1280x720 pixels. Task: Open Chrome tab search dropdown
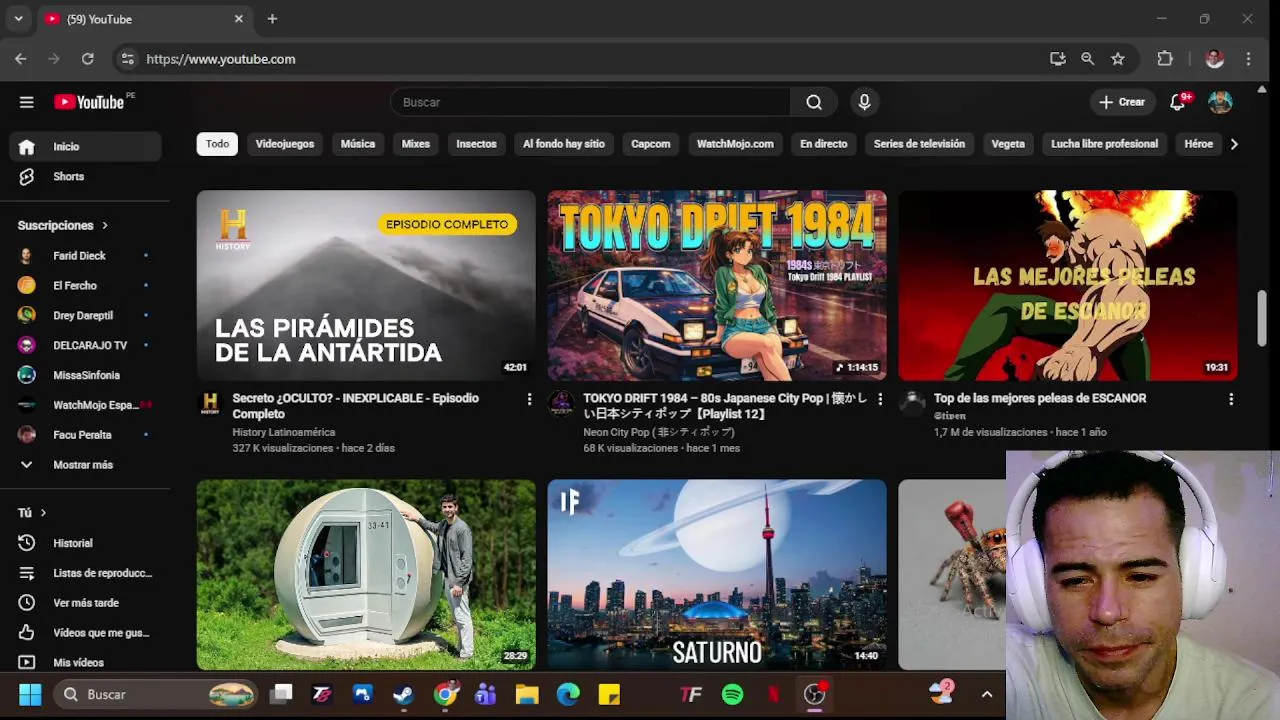pyautogui.click(x=18, y=19)
